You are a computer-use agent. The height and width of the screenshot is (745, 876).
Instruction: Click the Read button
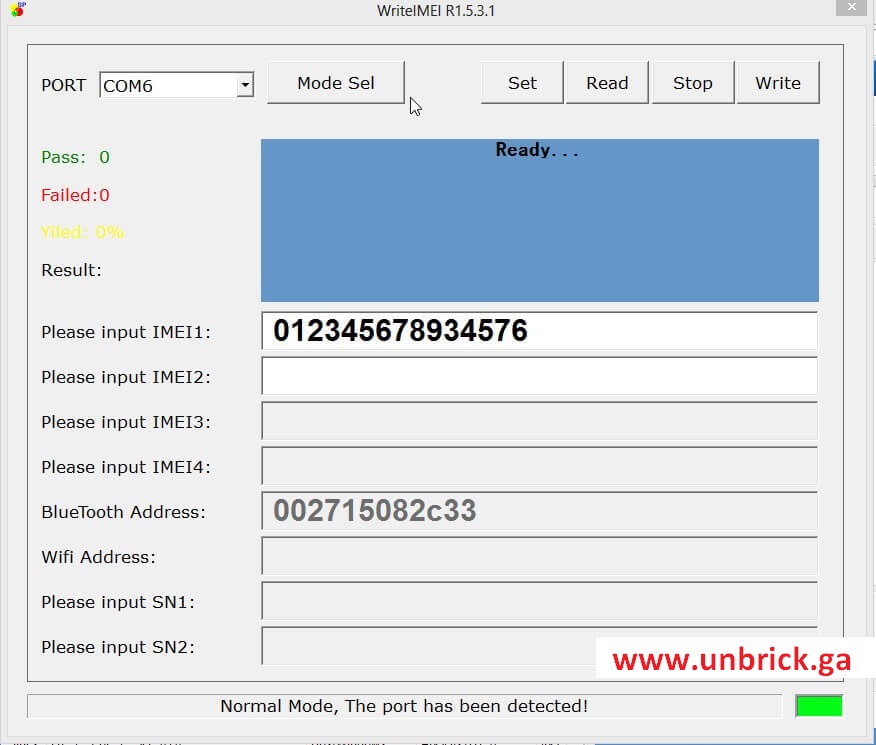(607, 83)
